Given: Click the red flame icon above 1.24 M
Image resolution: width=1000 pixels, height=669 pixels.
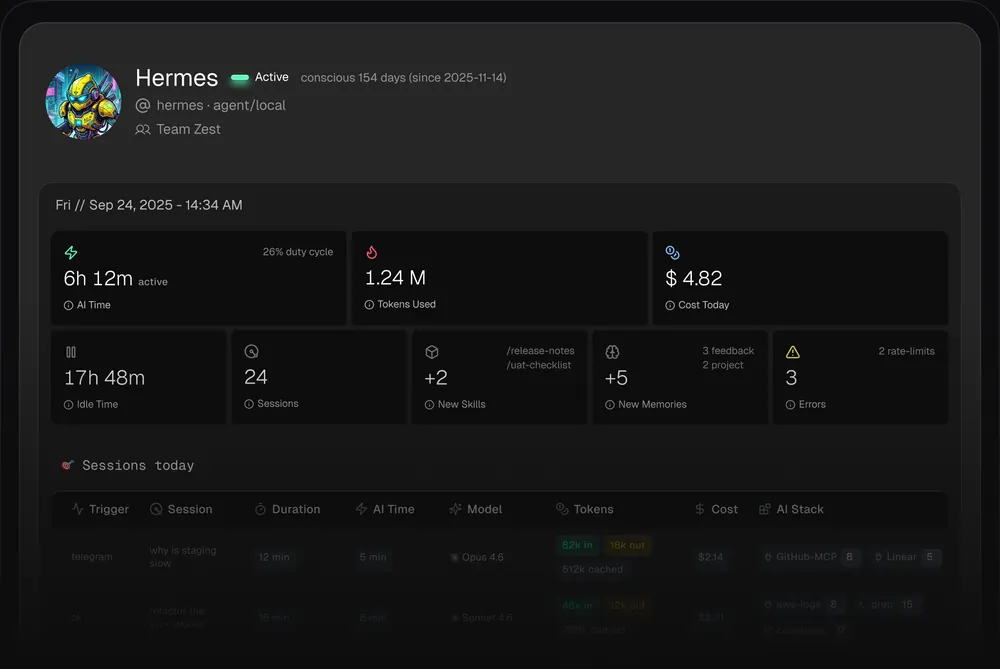Looking at the screenshot, I should (x=372, y=253).
